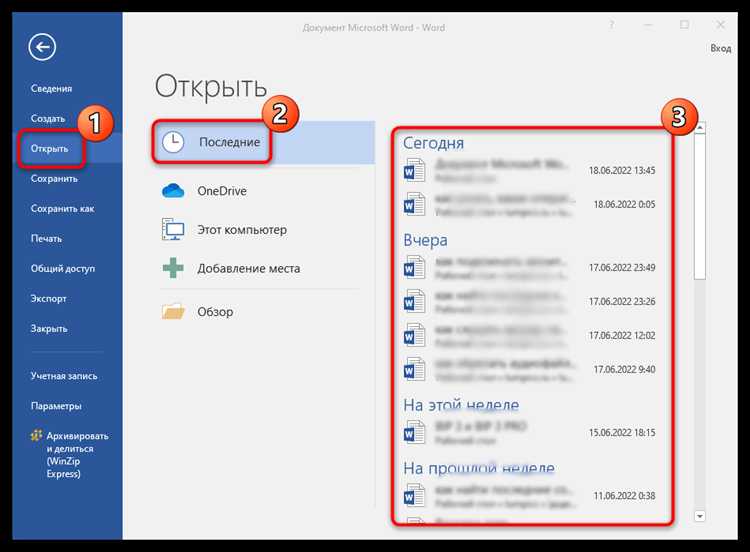Click Сохранить in the sidebar
The image size is (750, 552).
pyautogui.click(x=54, y=178)
